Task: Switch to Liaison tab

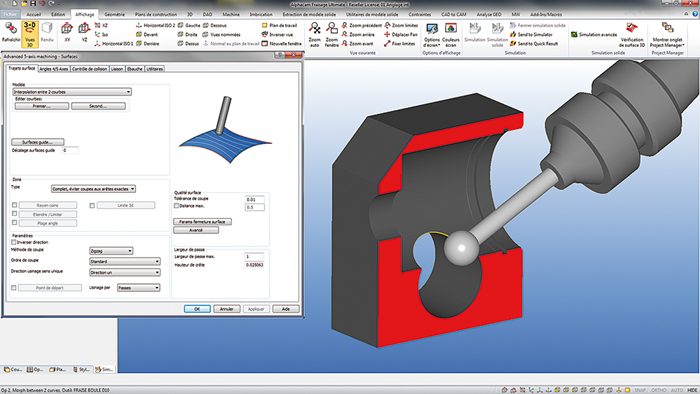Action: pyautogui.click(x=117, y=69)
